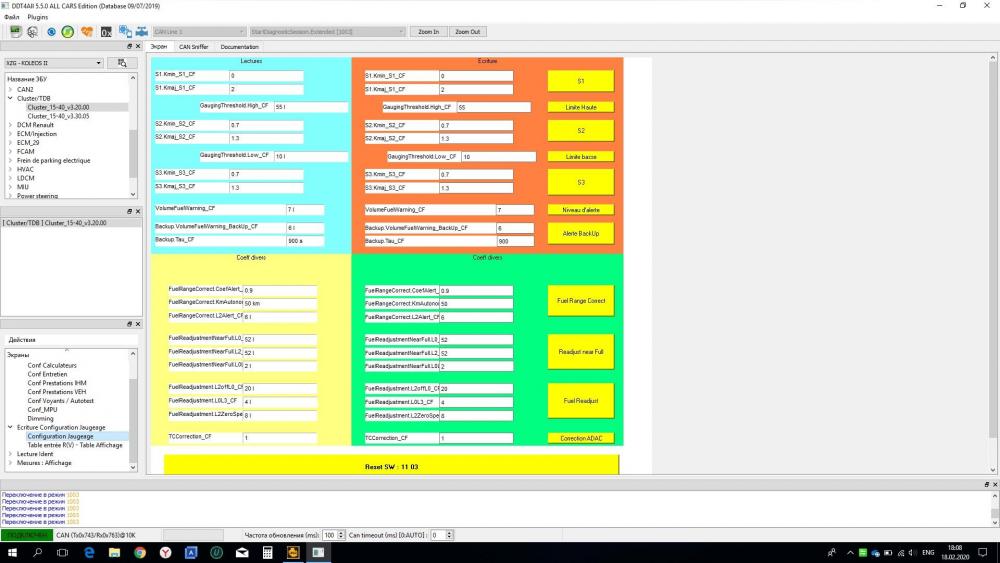Expand the ECM/Injection tree node
This screenshot has height=563, width=1000.
coord(10,134)
